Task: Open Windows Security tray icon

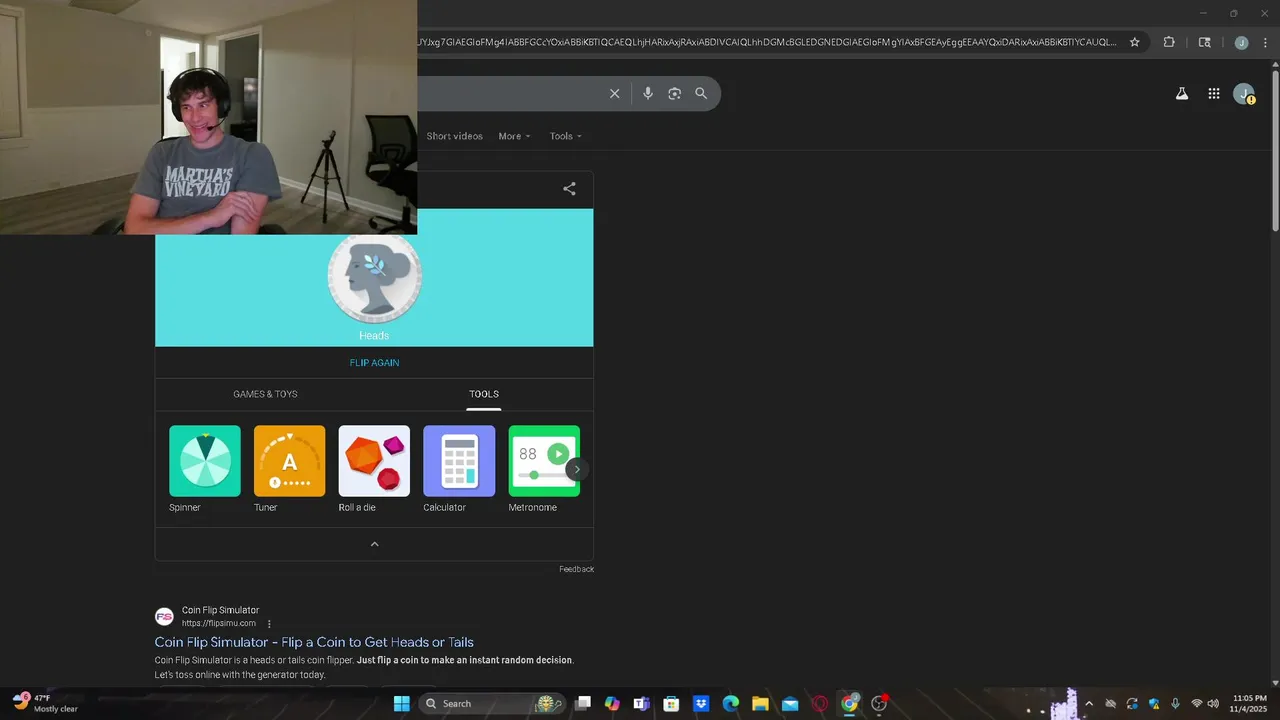Action: [x=1153, y=703]
